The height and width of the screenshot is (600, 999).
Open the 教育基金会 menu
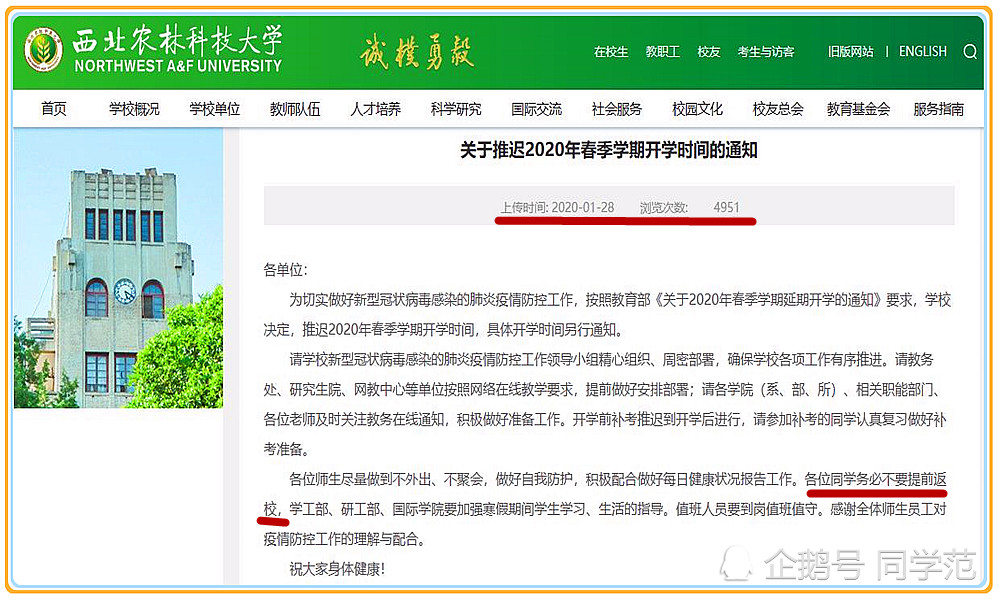(x=858, y=109)
